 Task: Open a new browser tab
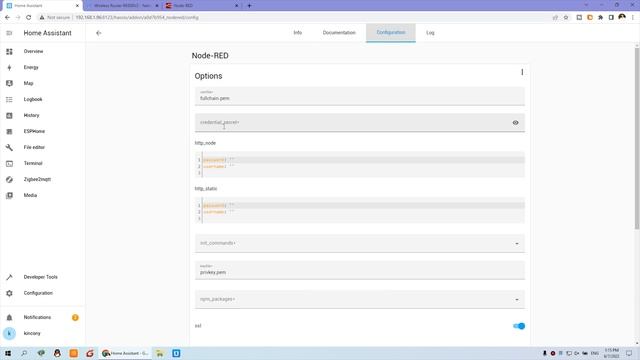(x=249, y=6)
